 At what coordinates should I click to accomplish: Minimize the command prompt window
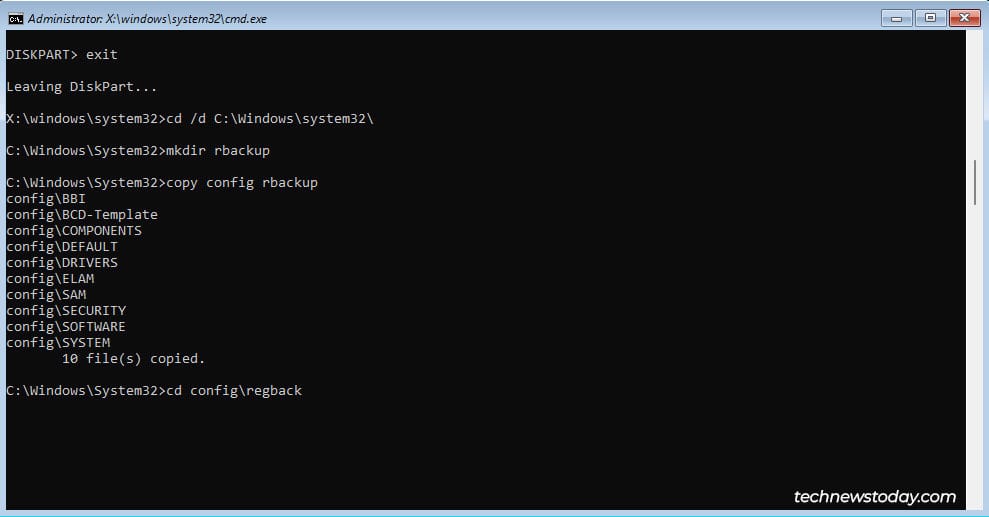pos(897,17)
